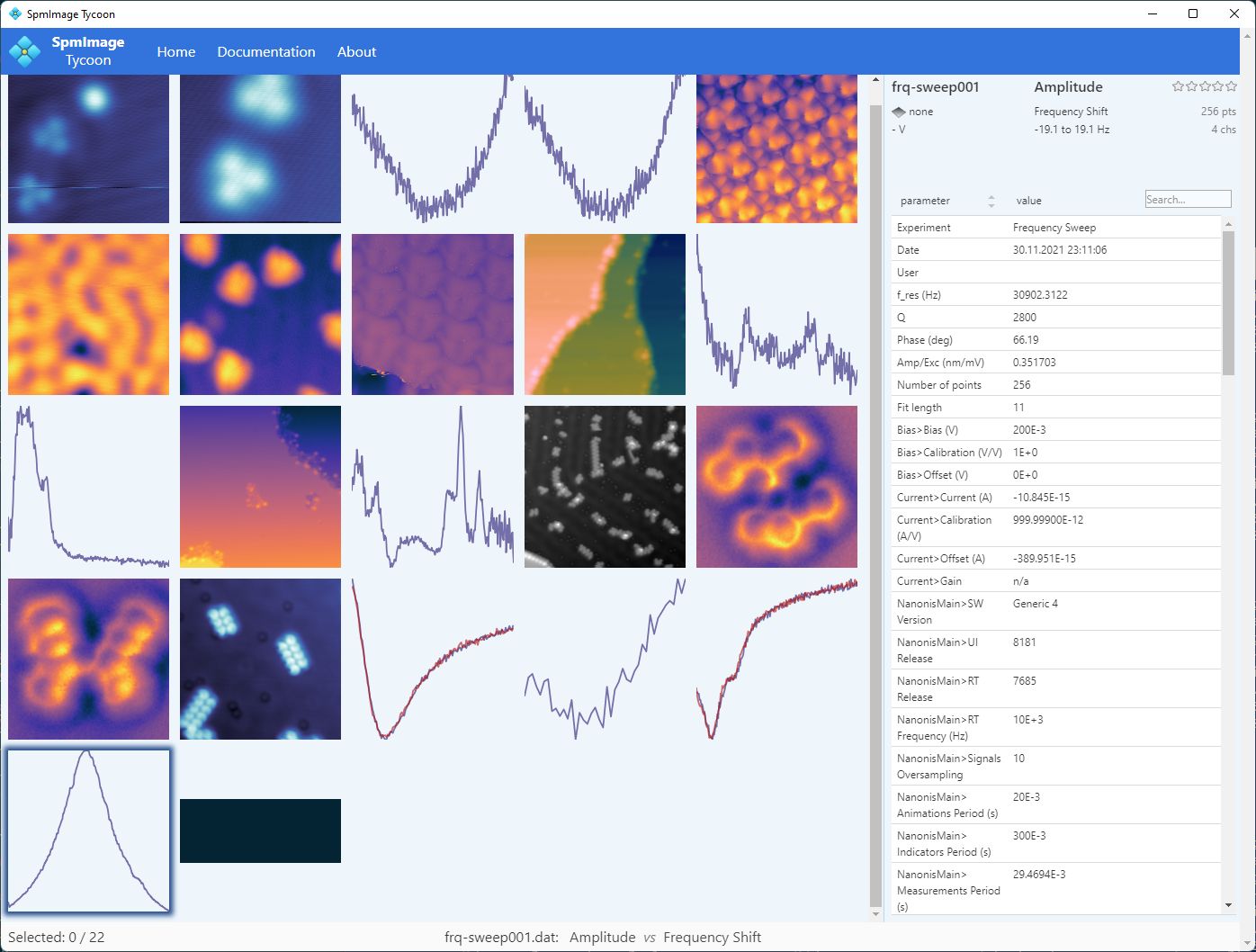Open the Documentation page
1256x952 pixels.
click(265, 52)
